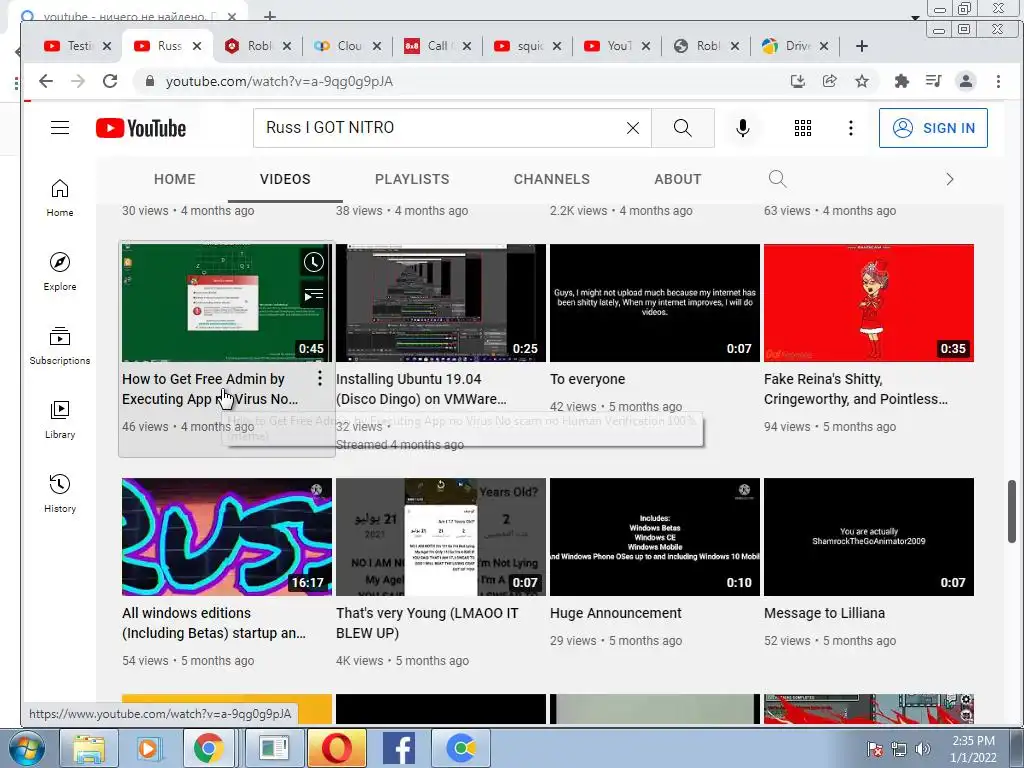This screenshot has width=1024, height=768.
Task: Open the 'To everyone' video title
Action: click(588, 379)
